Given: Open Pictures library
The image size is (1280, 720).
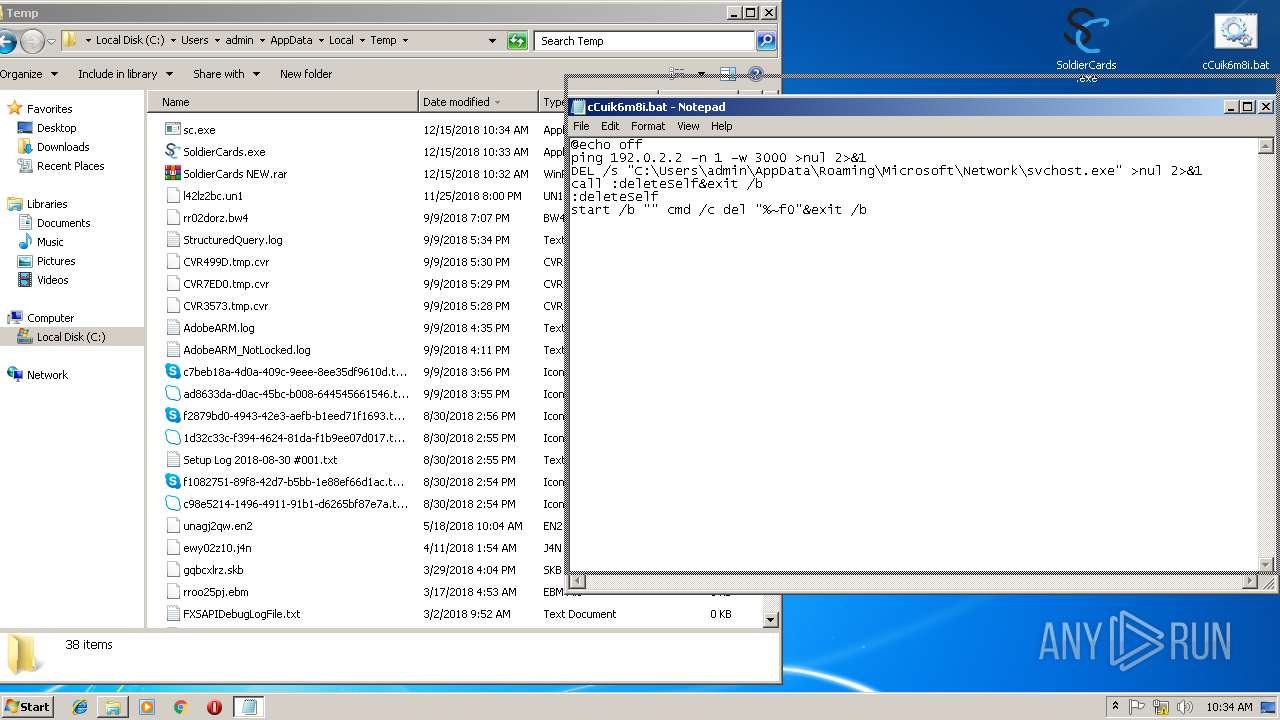Looking at the screenshot, I should (x=56, y=261).
